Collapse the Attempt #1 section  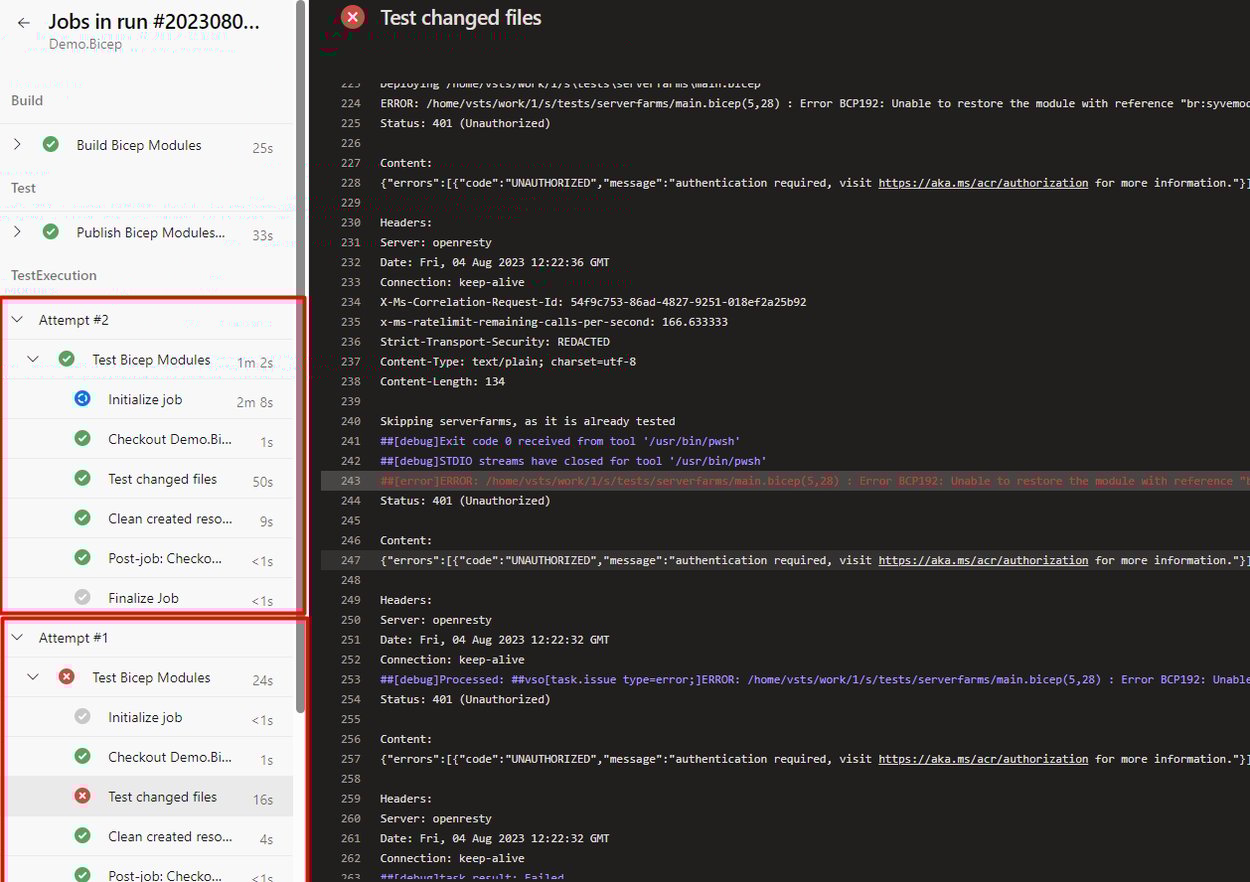click(x=15, y=637)
